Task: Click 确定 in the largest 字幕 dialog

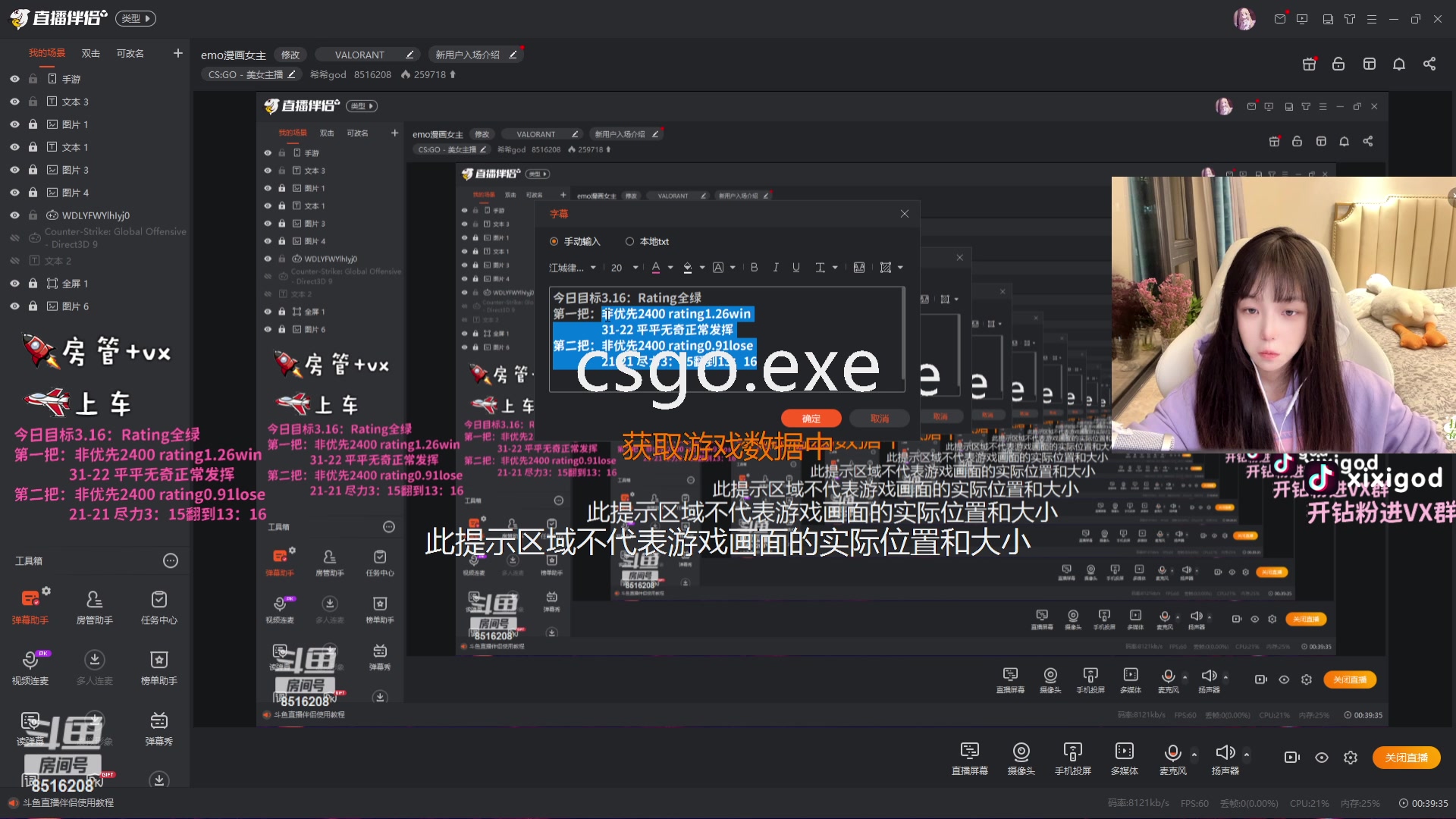Action: click(811, 419)
